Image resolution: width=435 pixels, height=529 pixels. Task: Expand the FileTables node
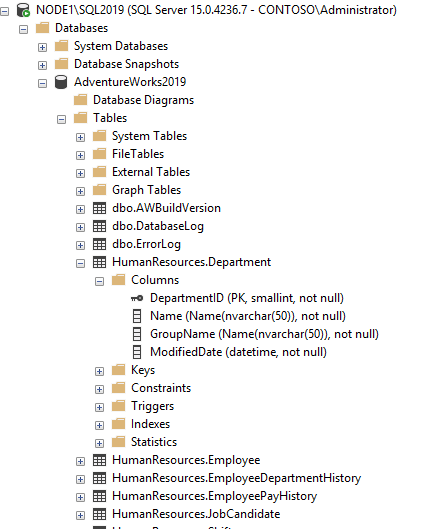pos(80,156)
